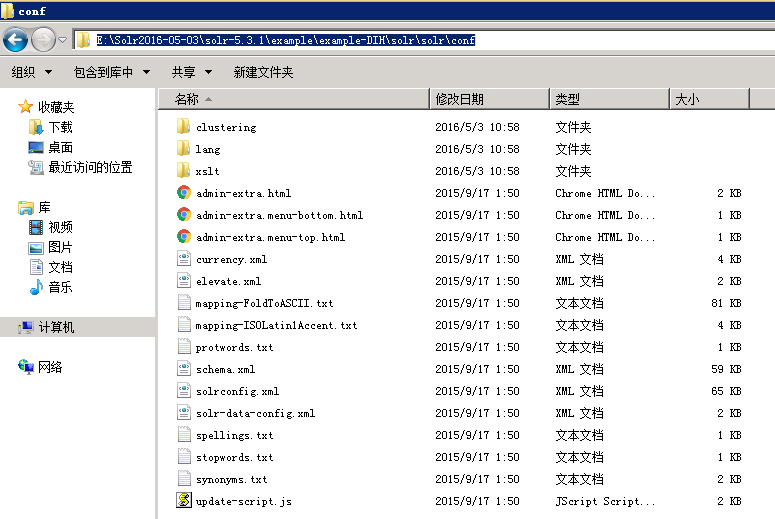Click JScript Script type of update-script.js
This screenshot has height=519, width=775.
pyautogui.click(x=605, y=501)
